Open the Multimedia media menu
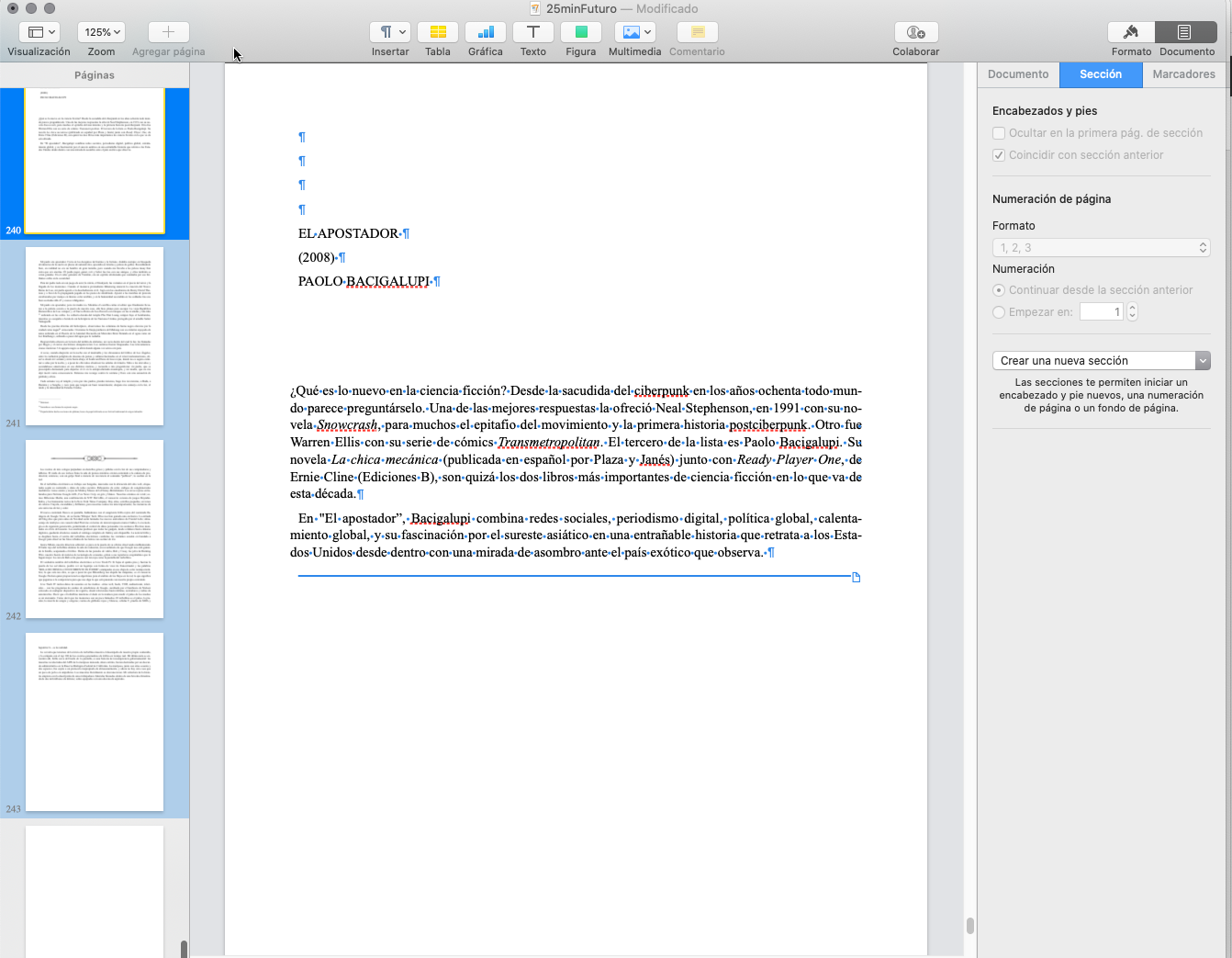 pyautogui.click(x=634, y=32)
